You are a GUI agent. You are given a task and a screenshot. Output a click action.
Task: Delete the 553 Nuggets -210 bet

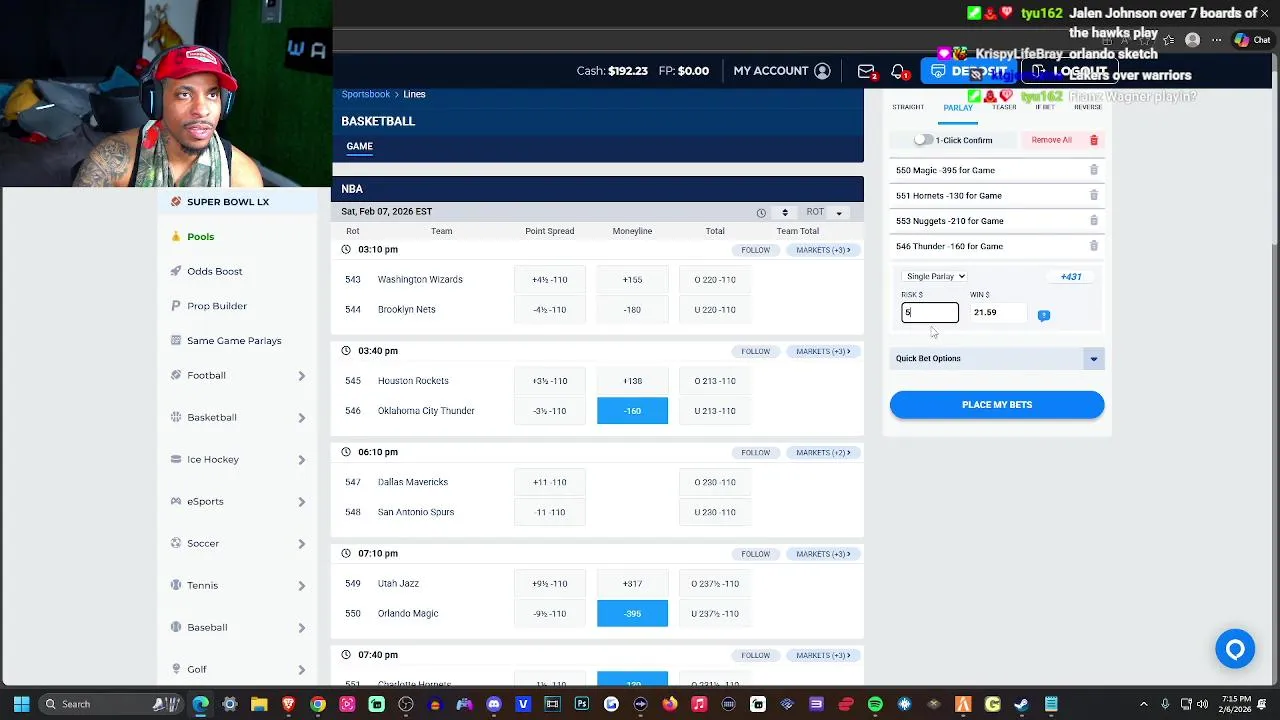(1093, 220)
